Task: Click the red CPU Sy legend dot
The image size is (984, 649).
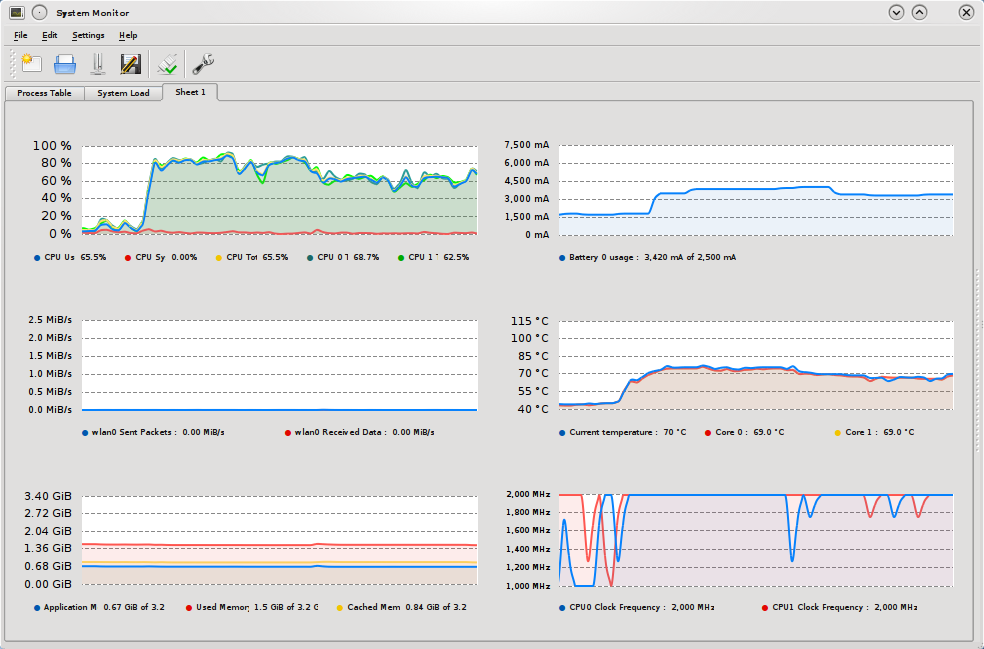Action: click(128, 257)
